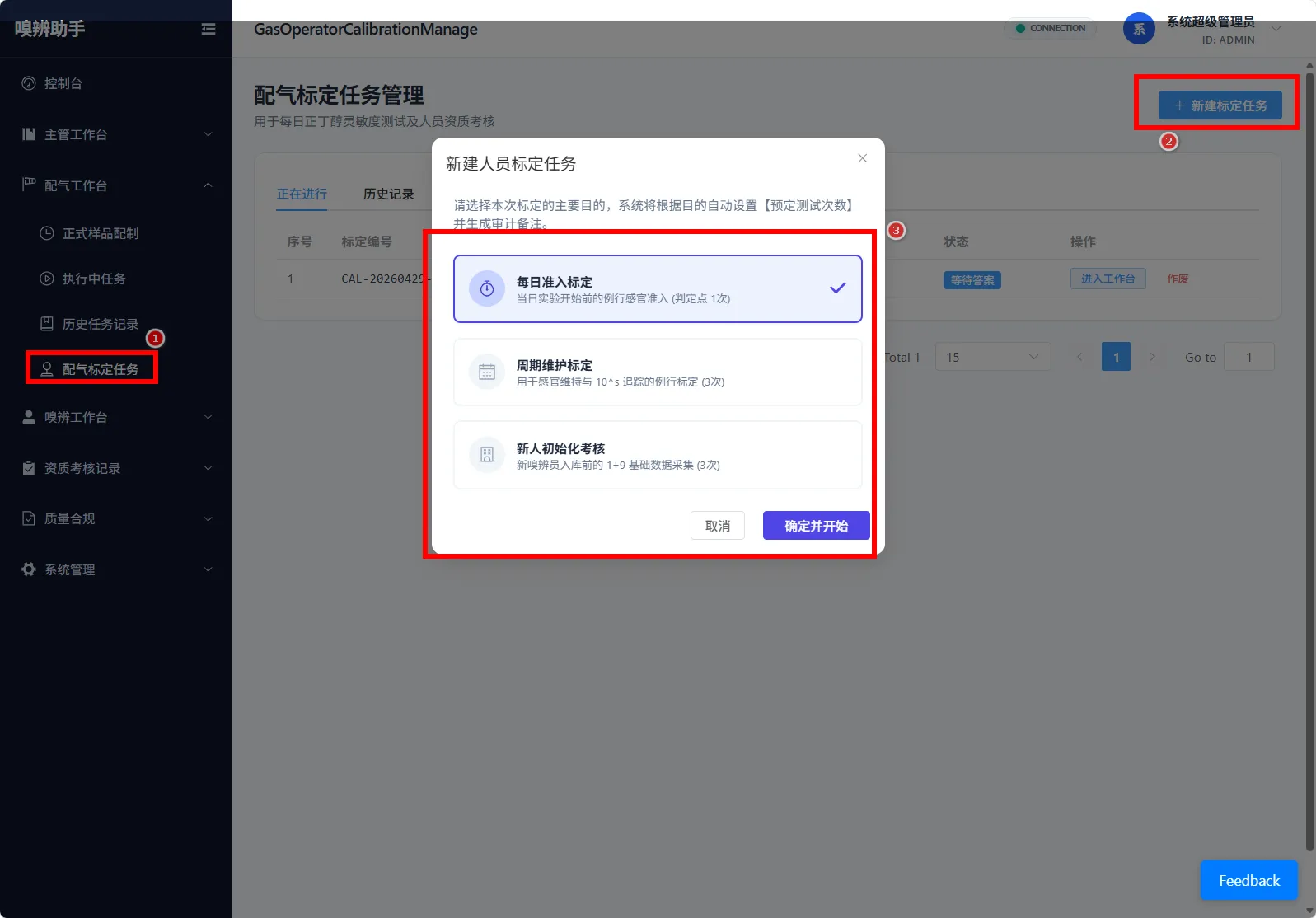
Task: Click the user icon beside 嗅辨工作台
Action: pos(29,417)
